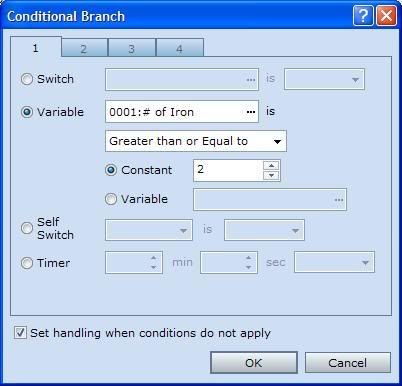Screen dimensions: 402x386
Task: Switch to tab 2
Action: pyautogui.click(x=85, y=48)
